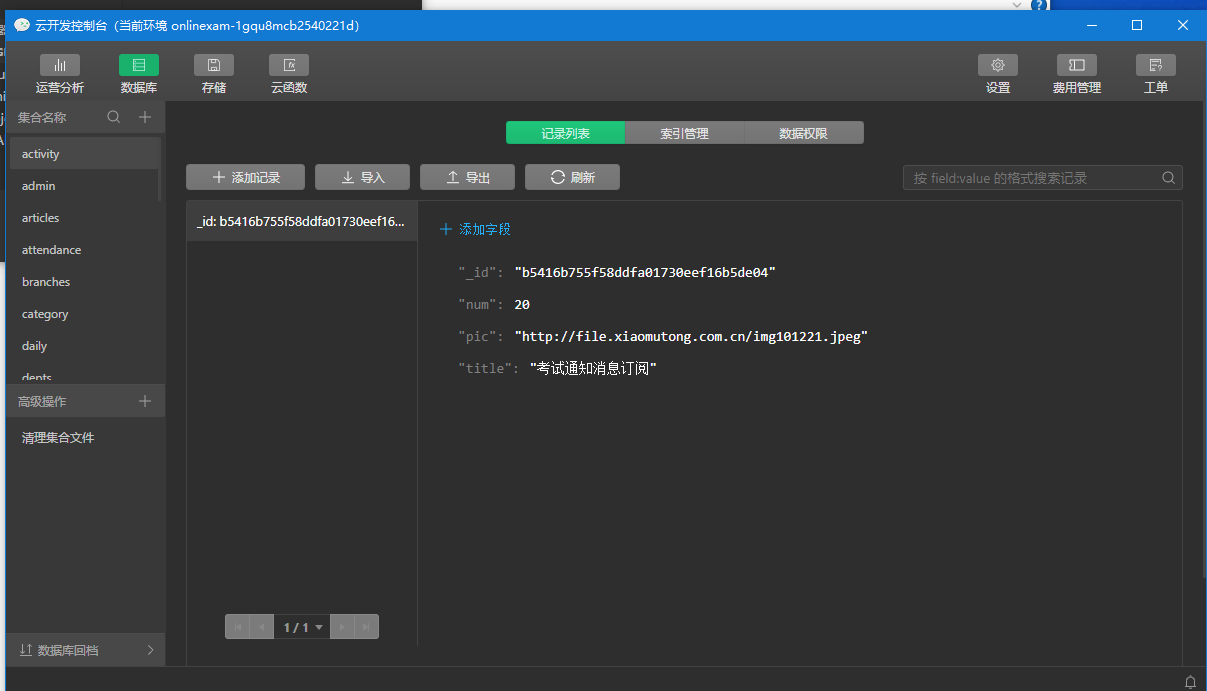Select the category collection
This screenshot has width=1207, height=691.
83,314
